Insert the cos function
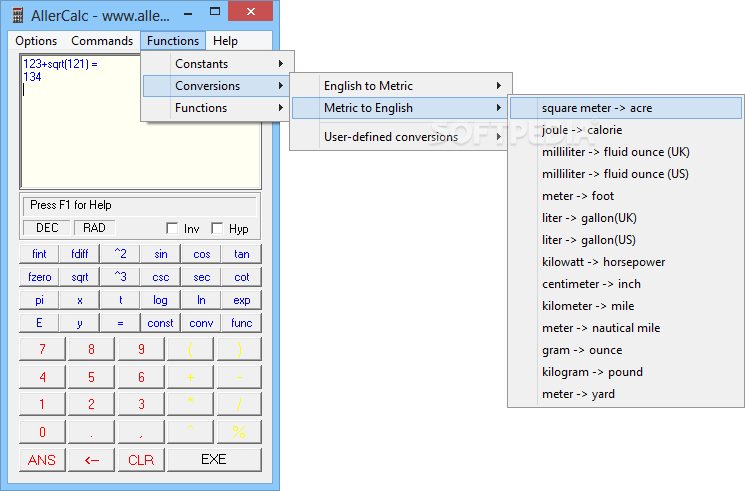The height and width of the screenshot is (491, 745). 201,254
